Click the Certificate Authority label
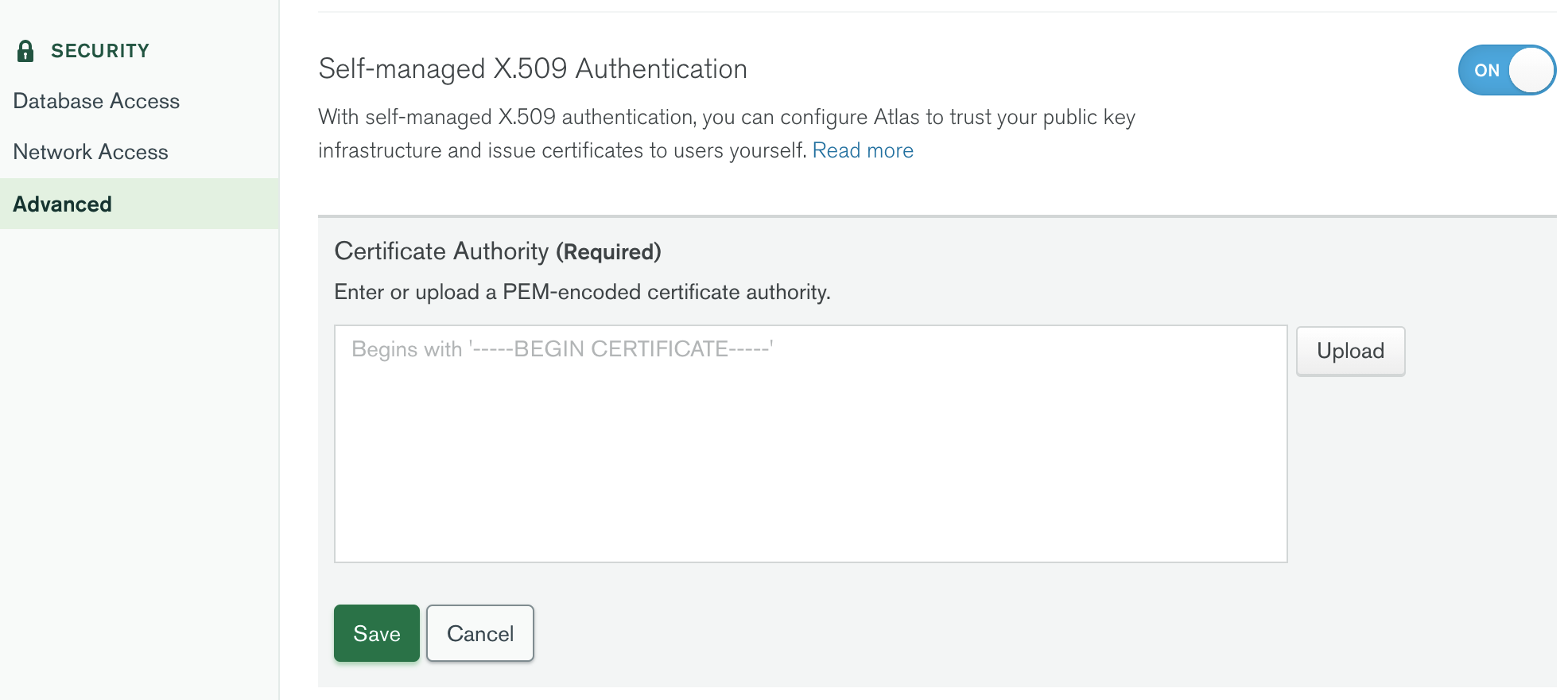Screen dimensions: 1568x700 tap(441, 251)
